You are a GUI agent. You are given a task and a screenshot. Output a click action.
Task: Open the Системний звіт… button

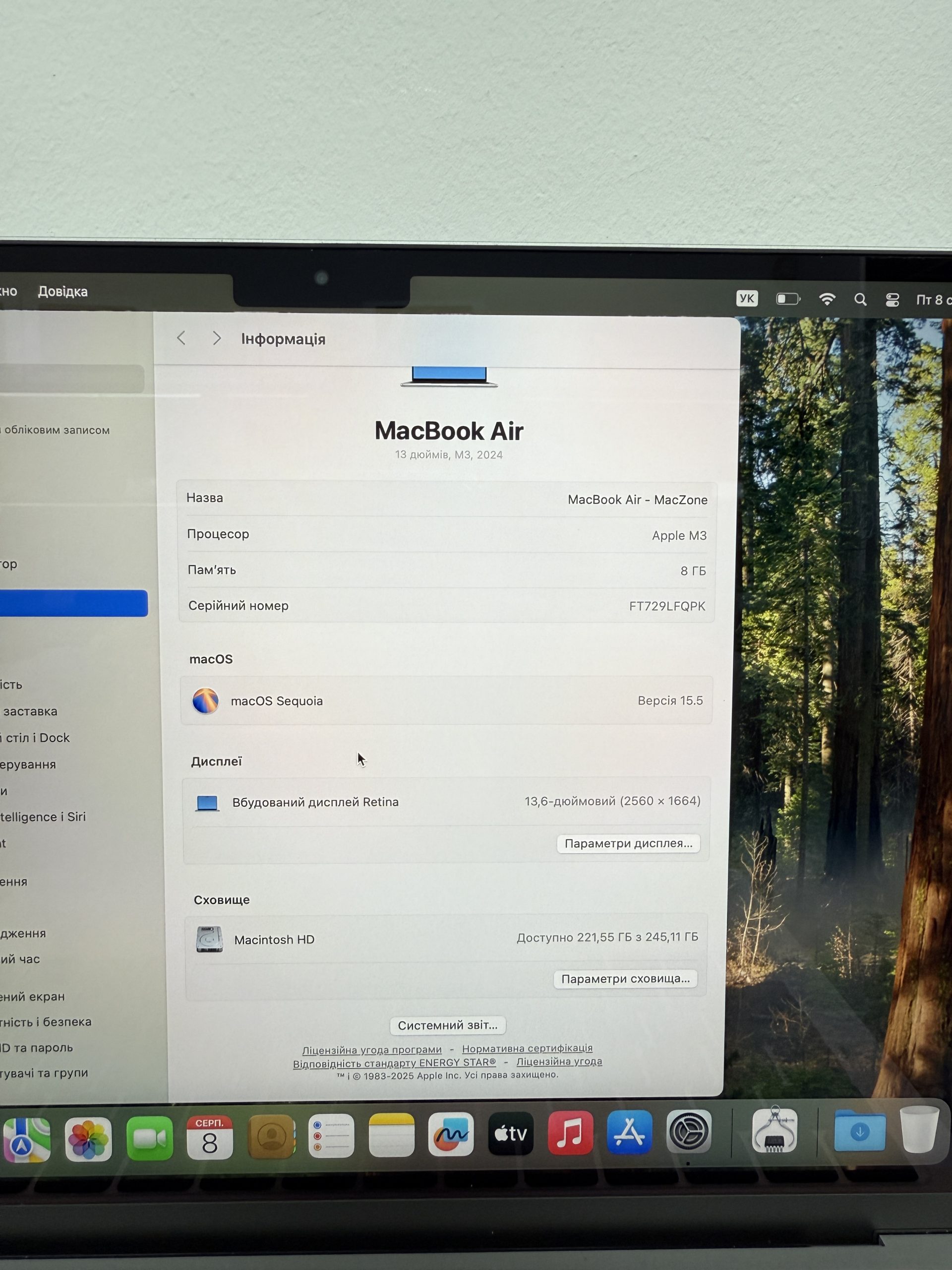(448, 1025)
